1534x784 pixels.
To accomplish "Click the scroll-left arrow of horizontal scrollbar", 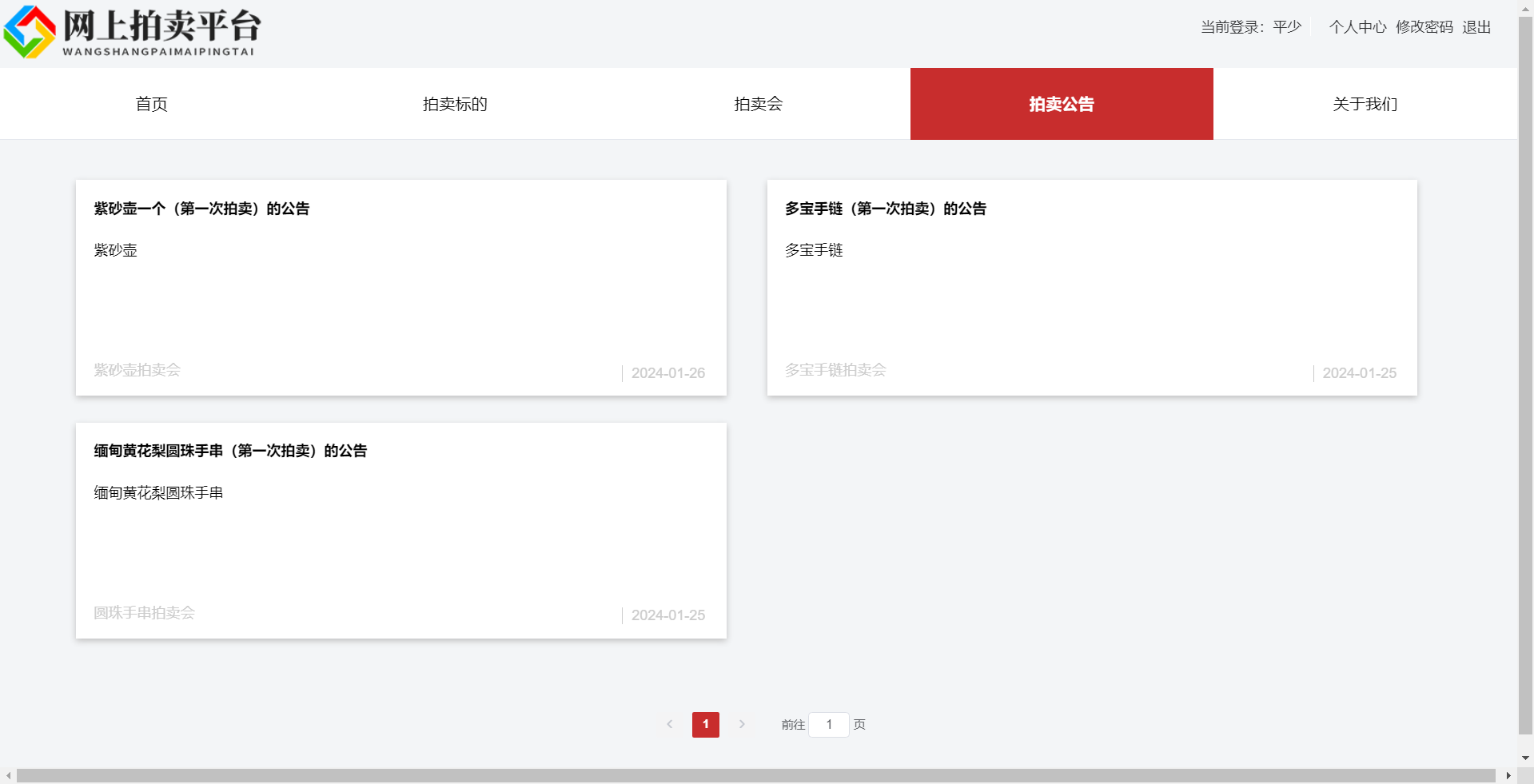I will pyautogui.click(x=8, y=776).
